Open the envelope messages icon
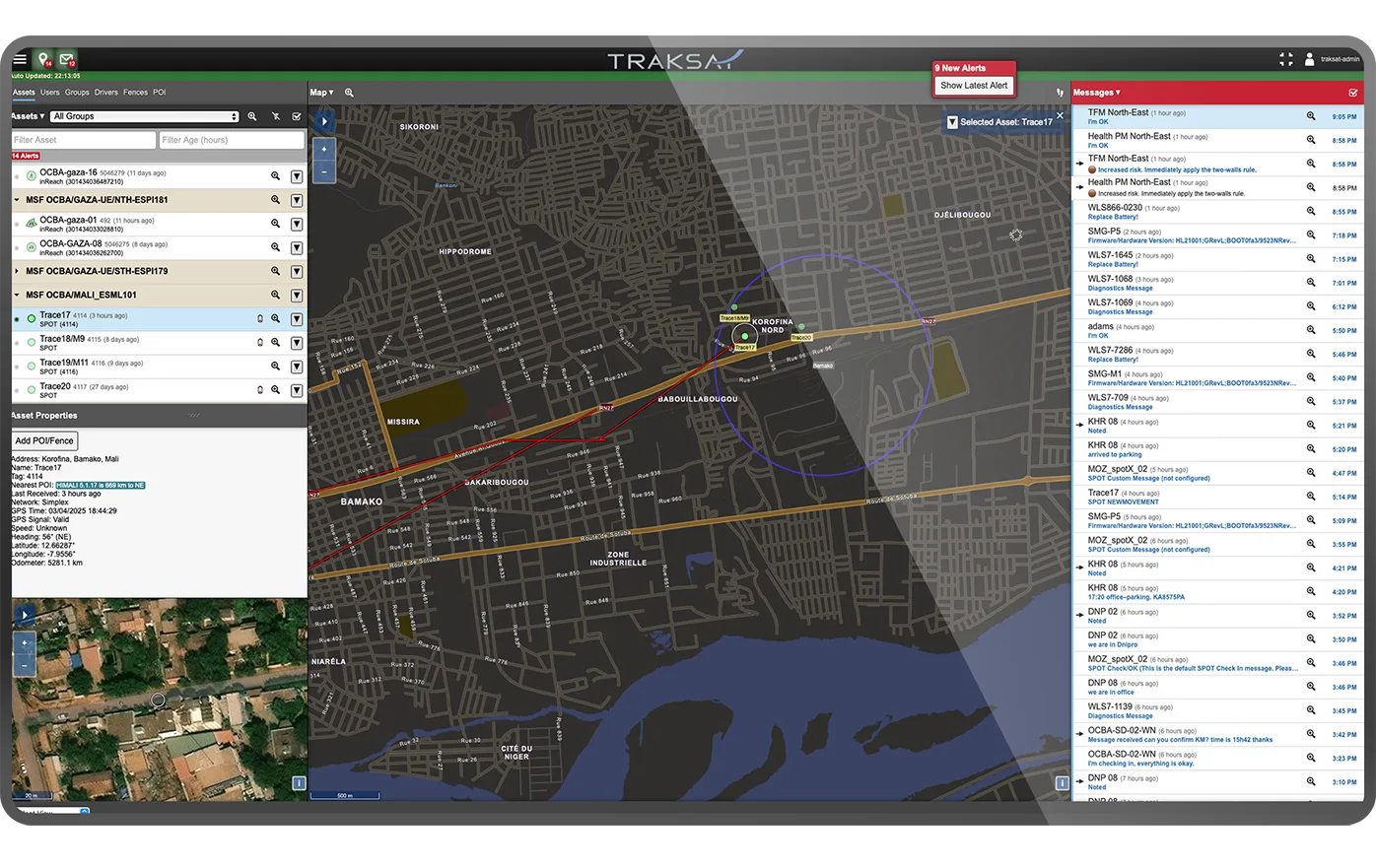 [66, 60]
